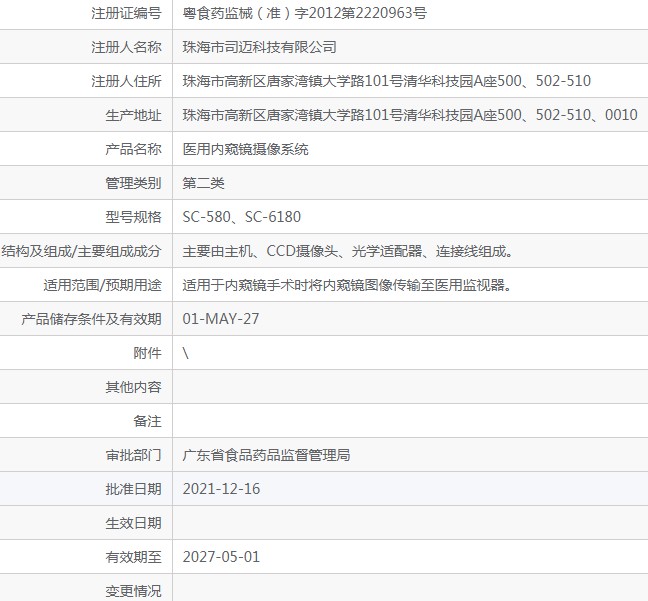Click the label 型号规格

tap(133, 217)
